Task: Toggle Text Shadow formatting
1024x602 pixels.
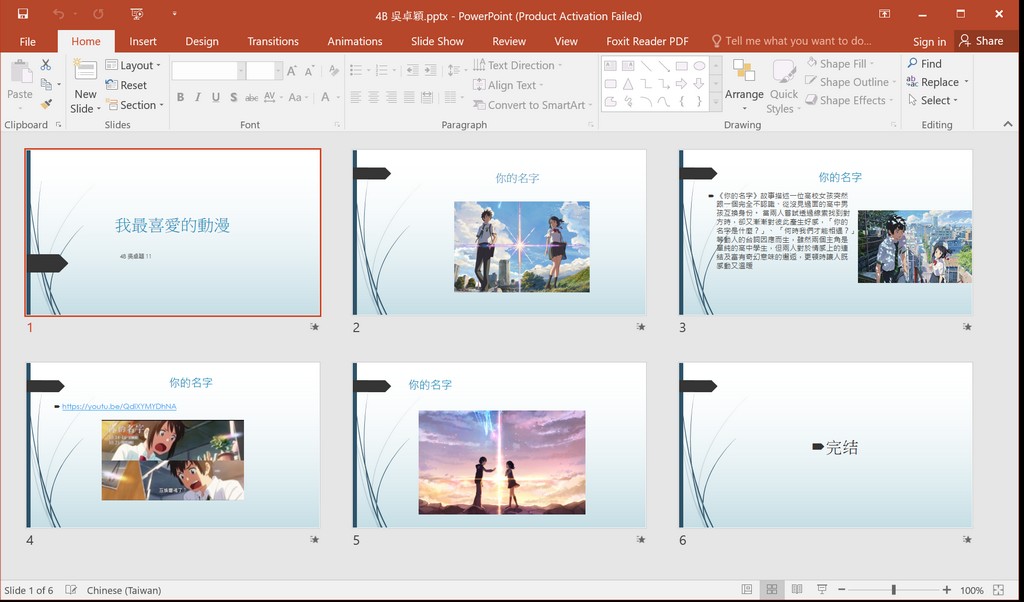Action: pyautogui.click(x=233, y=97)
